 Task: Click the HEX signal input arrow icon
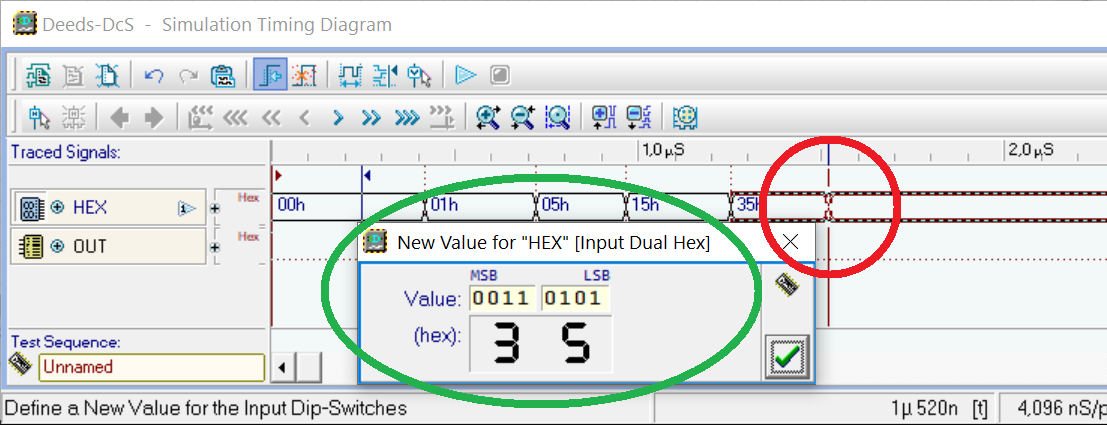tap(186, 208)
